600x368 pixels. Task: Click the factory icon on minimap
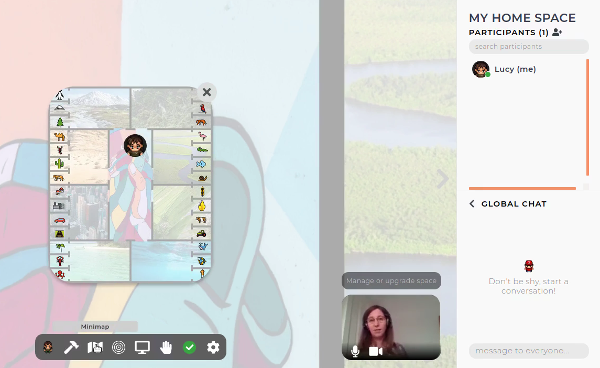click(59, 206)
